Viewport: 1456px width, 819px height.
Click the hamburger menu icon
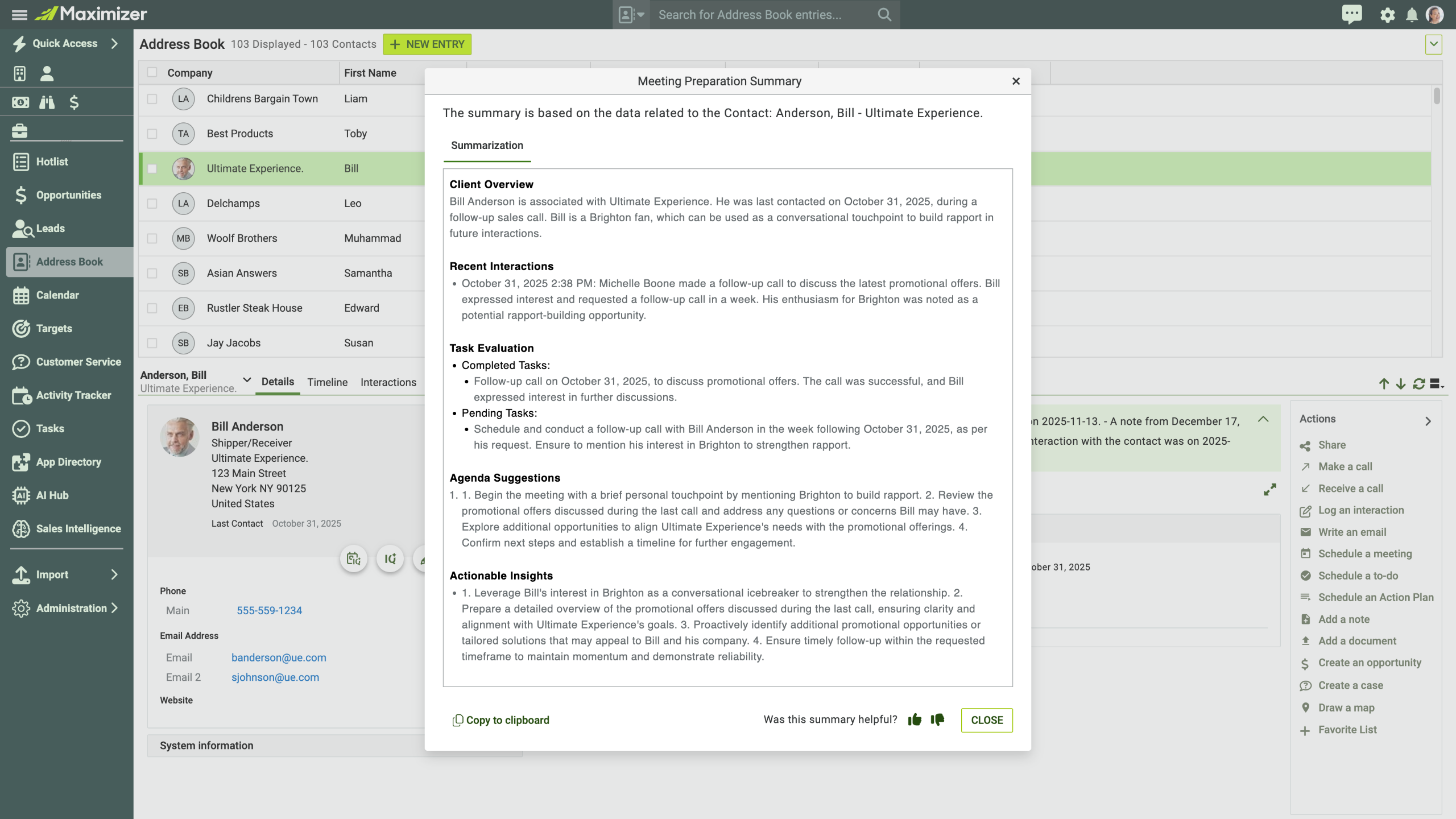click(x=19, y=15)
